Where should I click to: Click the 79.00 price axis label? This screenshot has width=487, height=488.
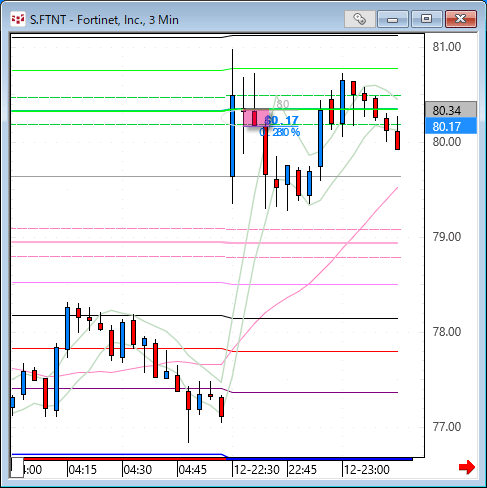pos(447,237)
